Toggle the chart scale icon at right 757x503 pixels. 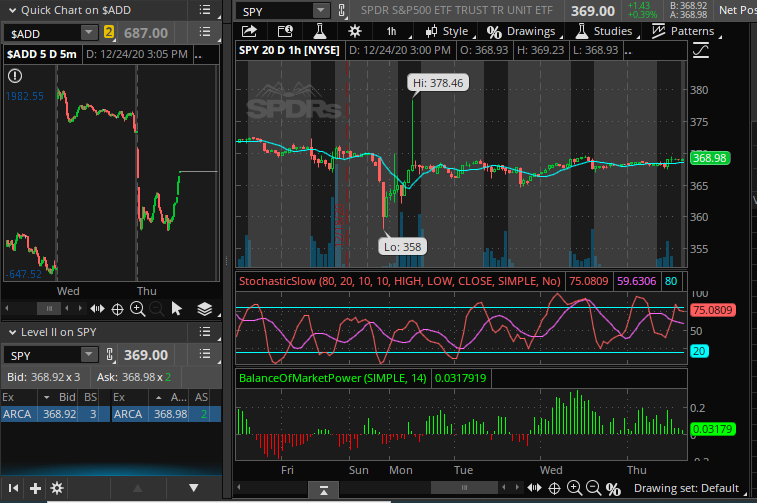tap(701, 50)
